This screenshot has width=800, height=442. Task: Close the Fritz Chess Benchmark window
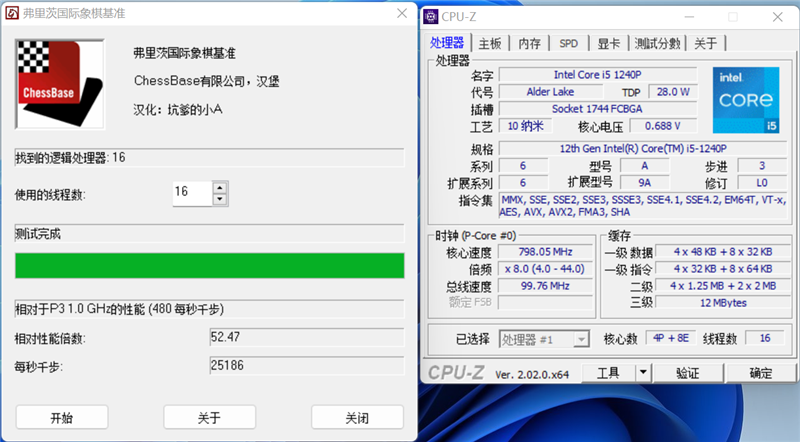coord(402,13)
